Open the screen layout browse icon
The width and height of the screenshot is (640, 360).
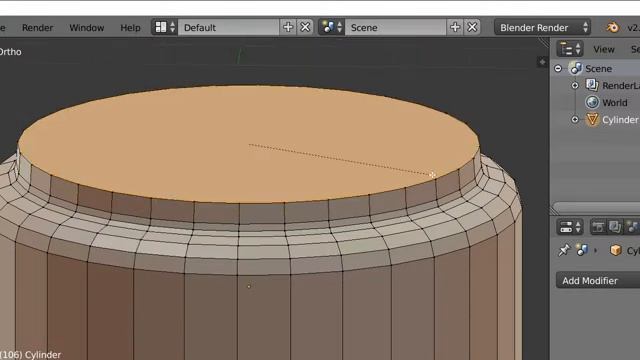pyautogui.click(x=164, y=27)
